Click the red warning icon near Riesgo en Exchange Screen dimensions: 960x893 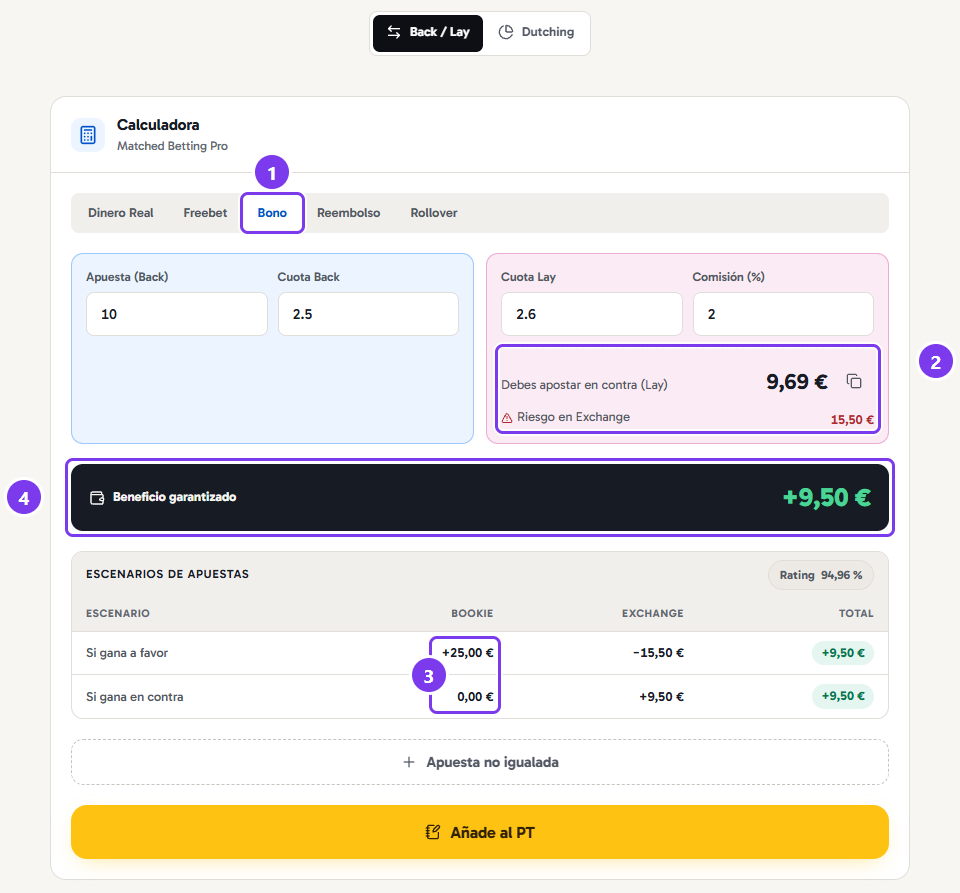click(x=507, y=418)
